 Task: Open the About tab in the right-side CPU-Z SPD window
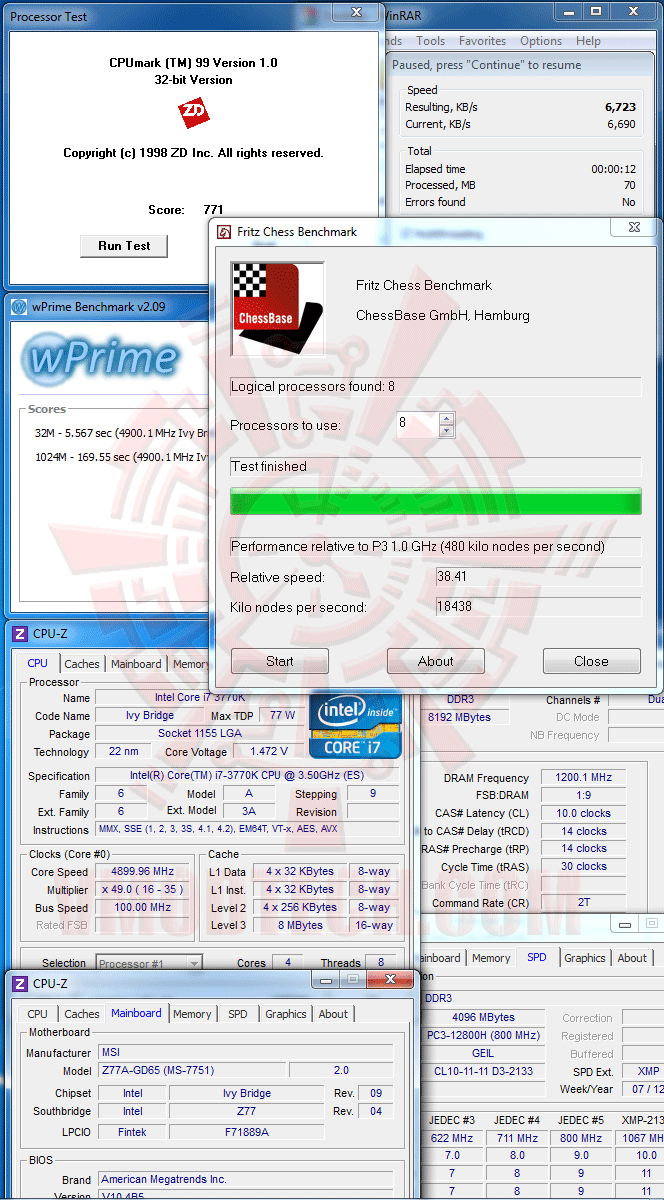(x=632, y=958)
